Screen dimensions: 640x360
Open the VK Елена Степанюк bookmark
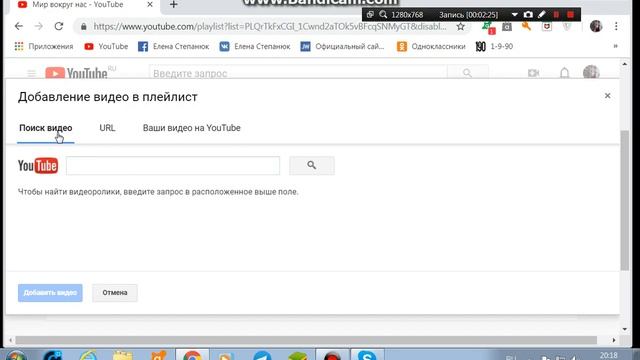(x=255, y=47)
